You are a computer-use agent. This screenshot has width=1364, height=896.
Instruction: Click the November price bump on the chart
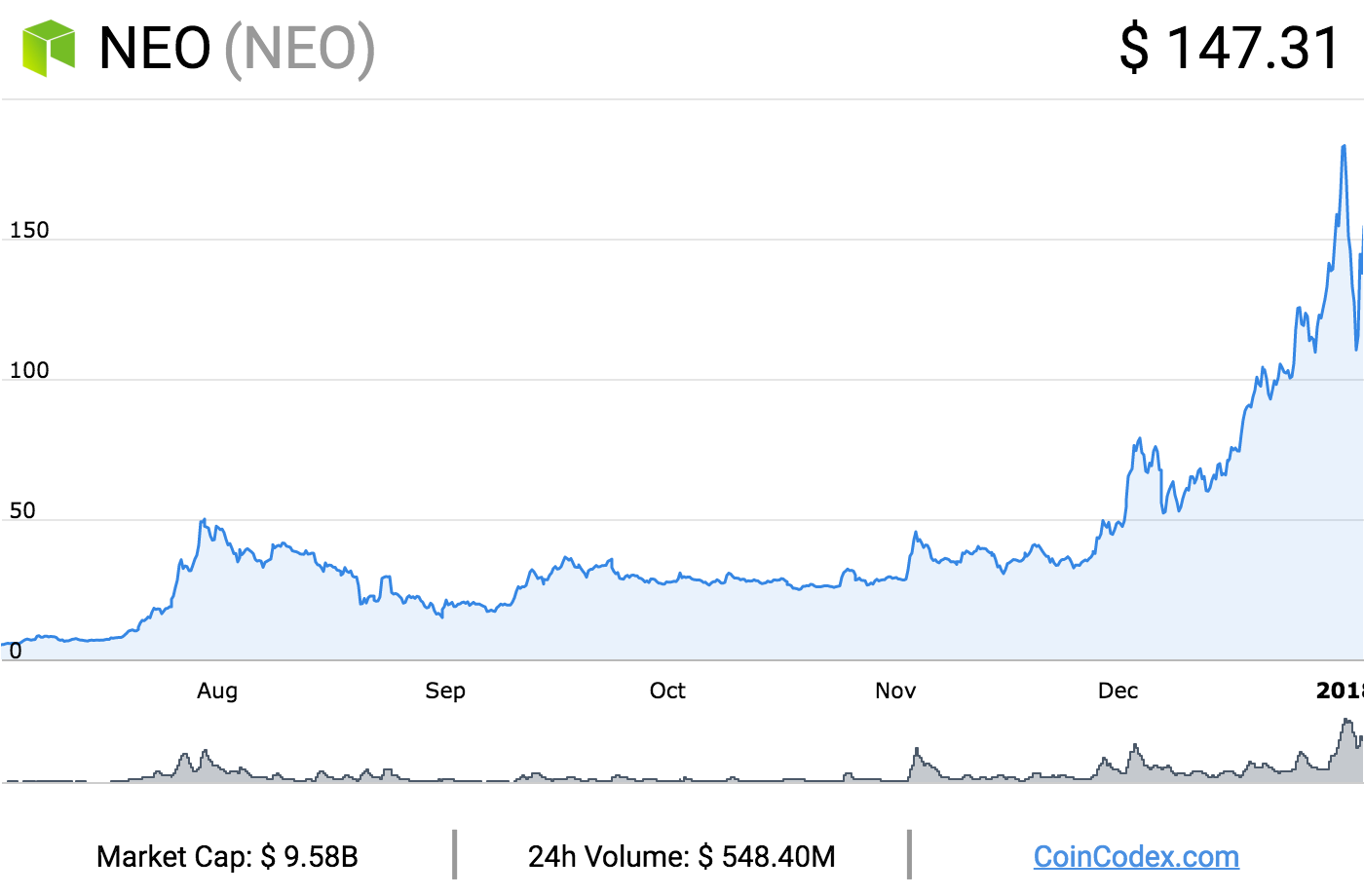[x=914, y=534]
